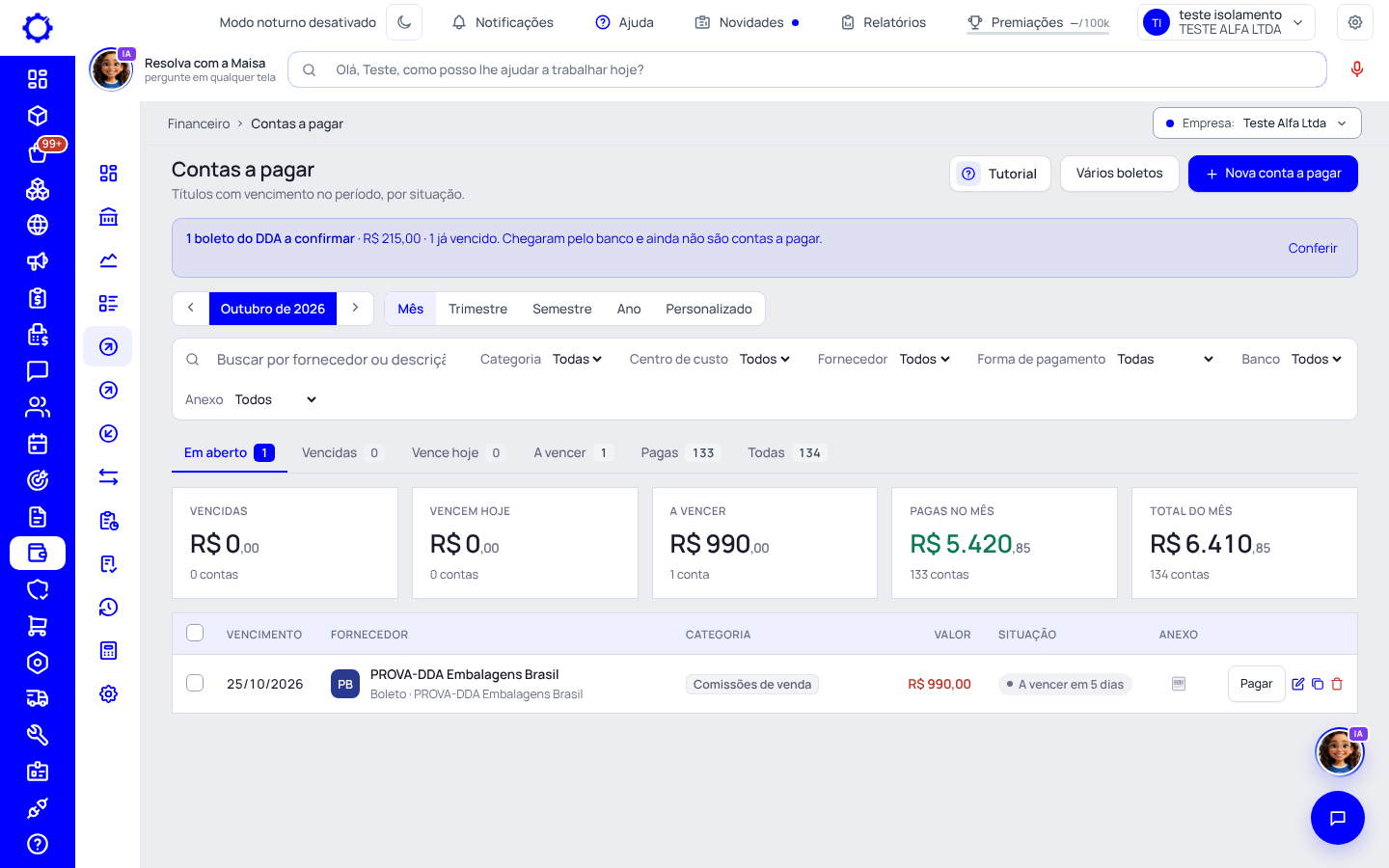This screenshot has height=868, width=1389.
Task: Open the chat bubble floating button
Action: click(x=1337, y=818)
